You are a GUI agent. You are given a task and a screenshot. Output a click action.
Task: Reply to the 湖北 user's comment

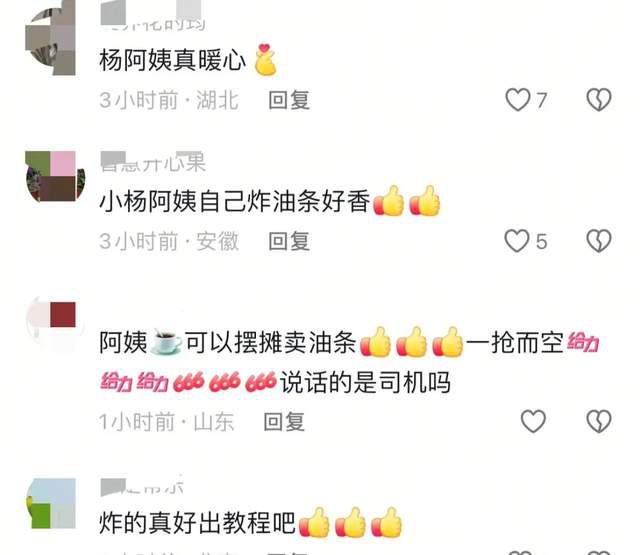pyautogui.click(x=289, y=100)
